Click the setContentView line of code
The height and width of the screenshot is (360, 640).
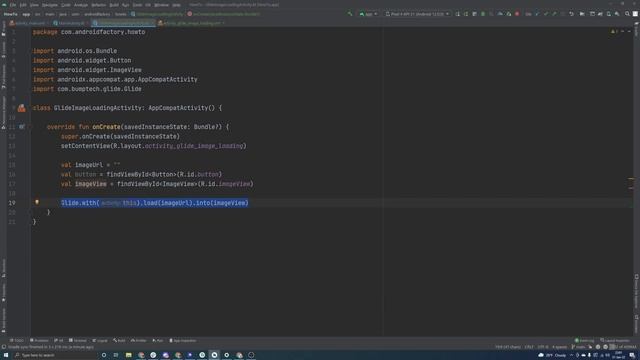point(153,146)
